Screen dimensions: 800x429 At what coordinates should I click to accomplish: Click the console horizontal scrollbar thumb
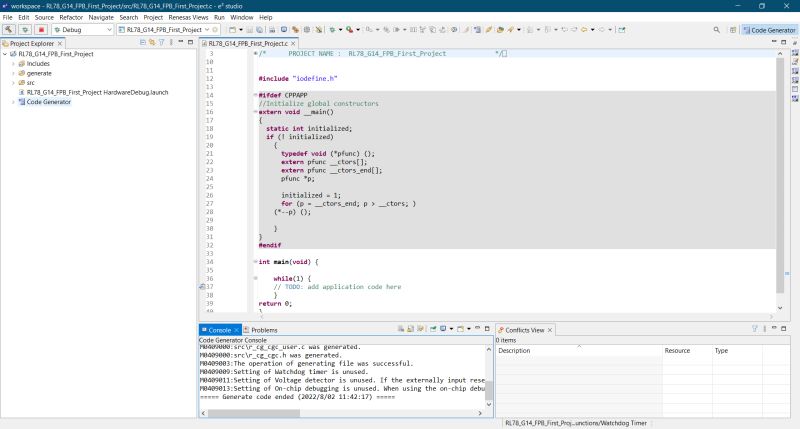[x=254, y=413]
